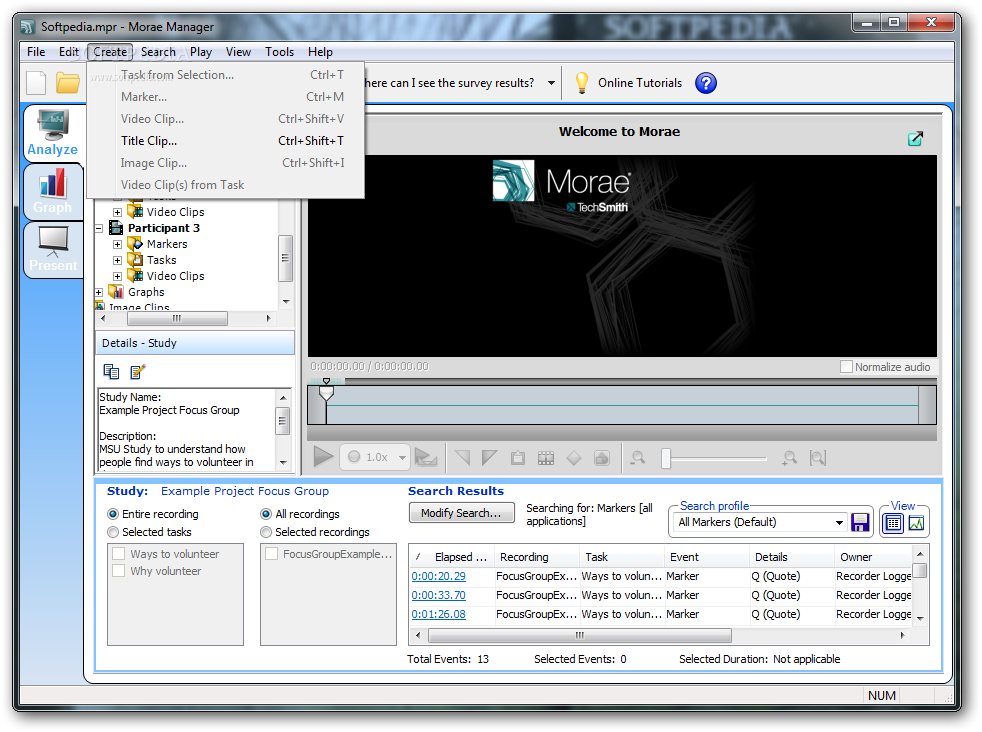This screenshot has width=982, height=732.
Task: Click the graph view icon
Action: 917,523
